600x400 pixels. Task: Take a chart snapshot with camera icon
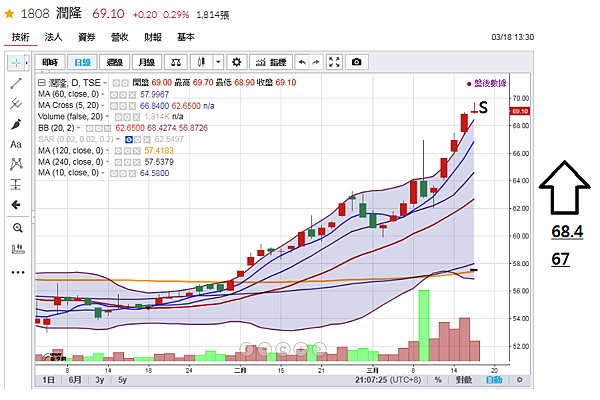pyautogui.click(x=356, y=62)
